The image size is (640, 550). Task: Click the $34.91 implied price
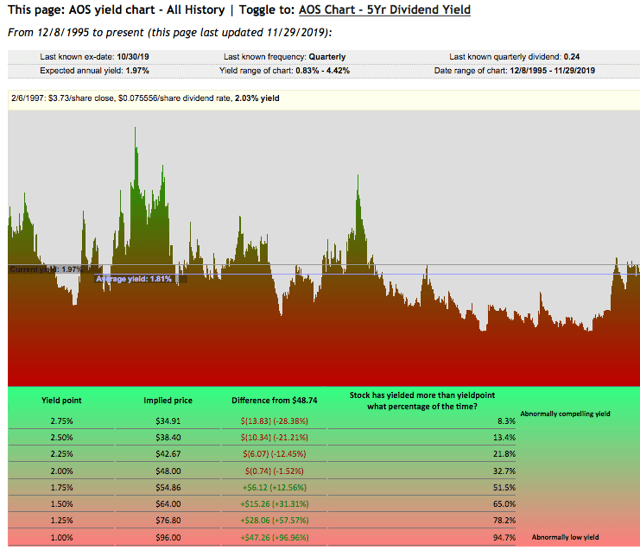(x=168, y=421)
